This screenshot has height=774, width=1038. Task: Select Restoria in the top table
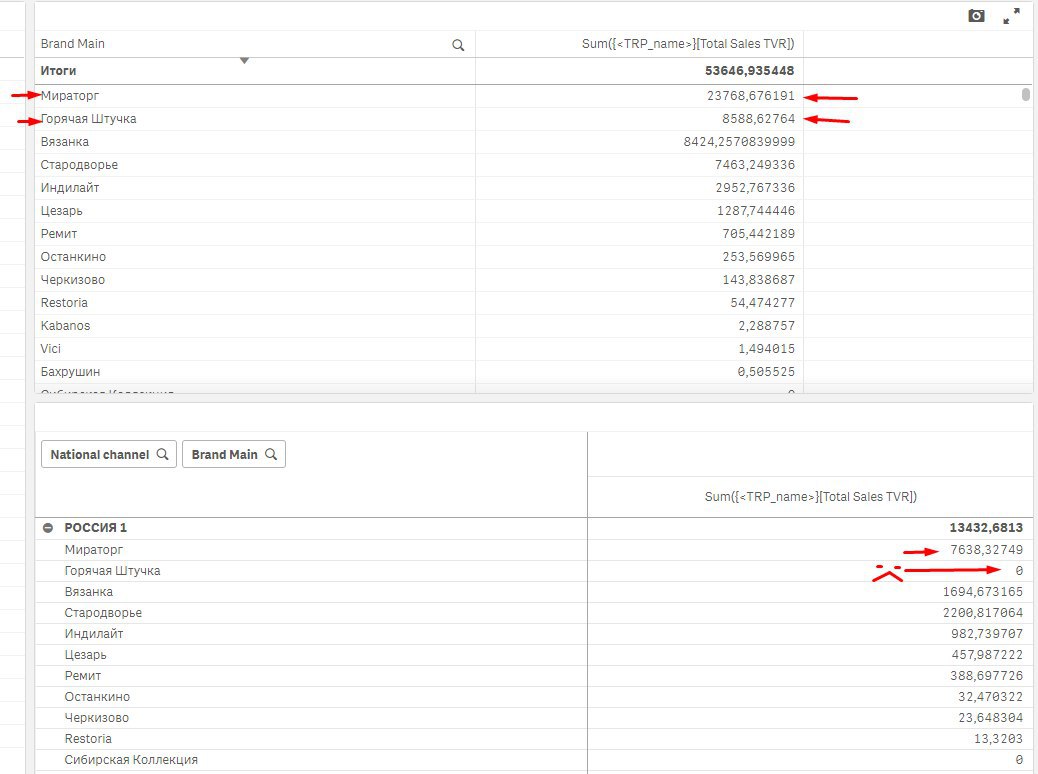[x=64, y=303]
